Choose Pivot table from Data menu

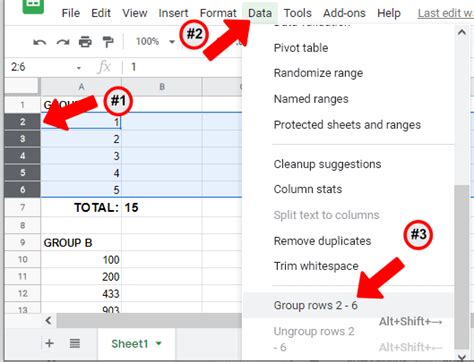(x=301, y=48)
